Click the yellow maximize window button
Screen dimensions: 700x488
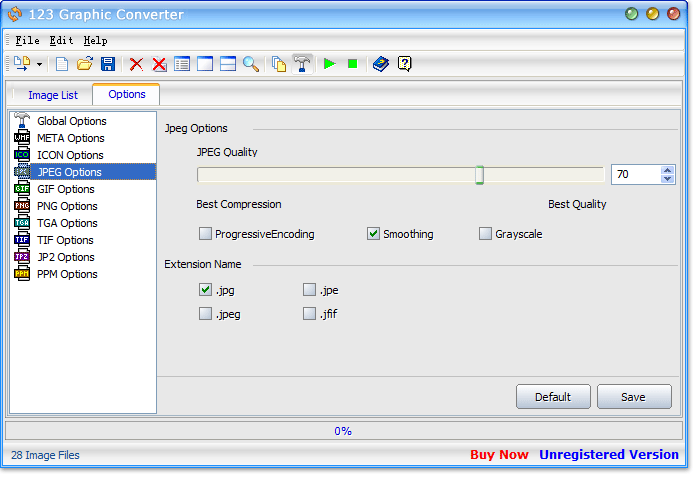click(x=652, y=14)
